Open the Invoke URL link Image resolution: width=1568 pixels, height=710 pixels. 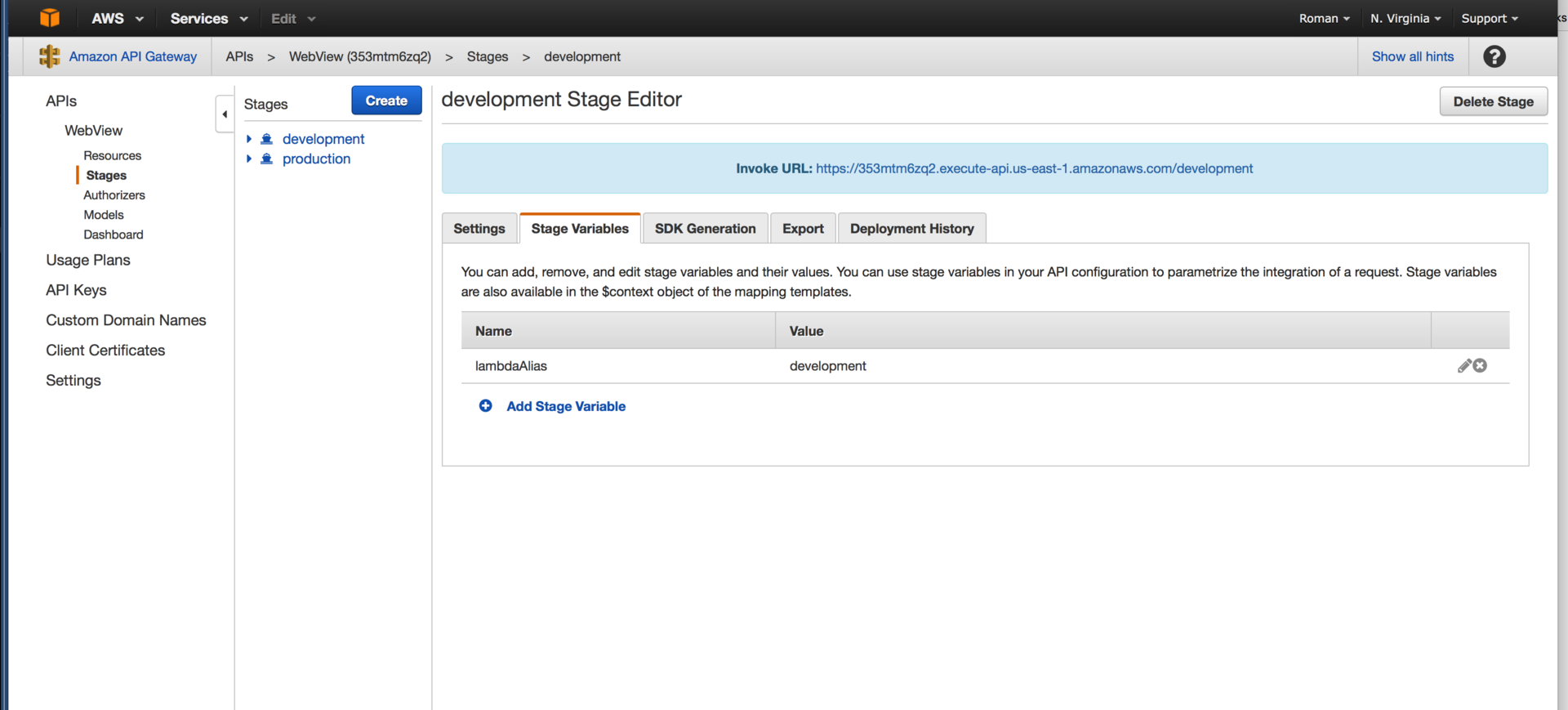pyautogui.click(x=1034, y=168)
